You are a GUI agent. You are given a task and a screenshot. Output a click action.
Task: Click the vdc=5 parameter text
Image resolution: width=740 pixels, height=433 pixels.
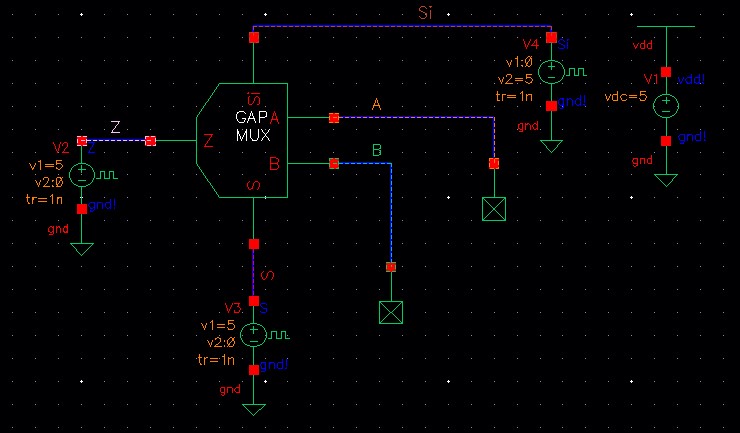[626, 97]
